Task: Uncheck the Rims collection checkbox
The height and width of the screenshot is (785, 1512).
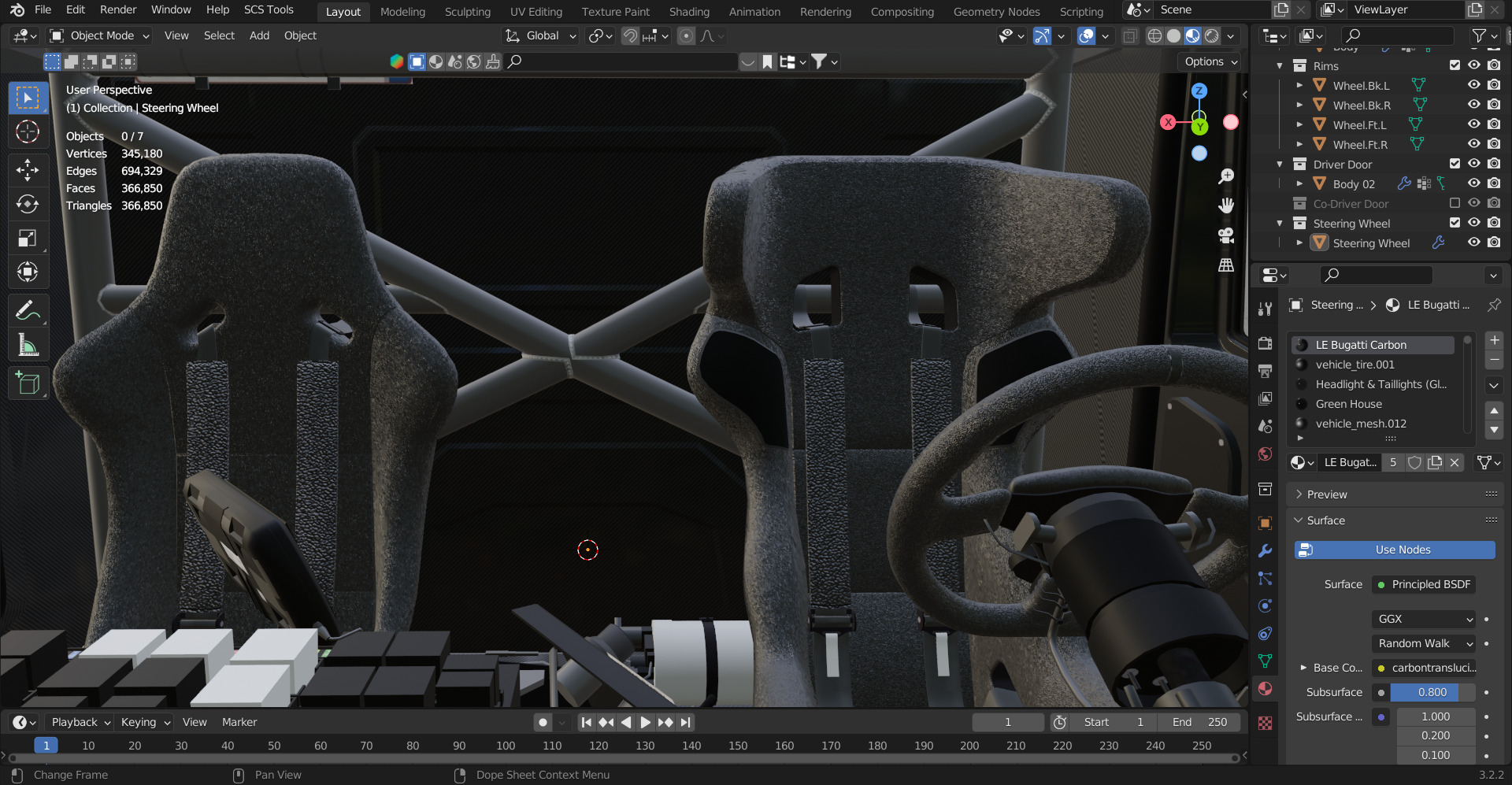Action: pos(1455,65)
